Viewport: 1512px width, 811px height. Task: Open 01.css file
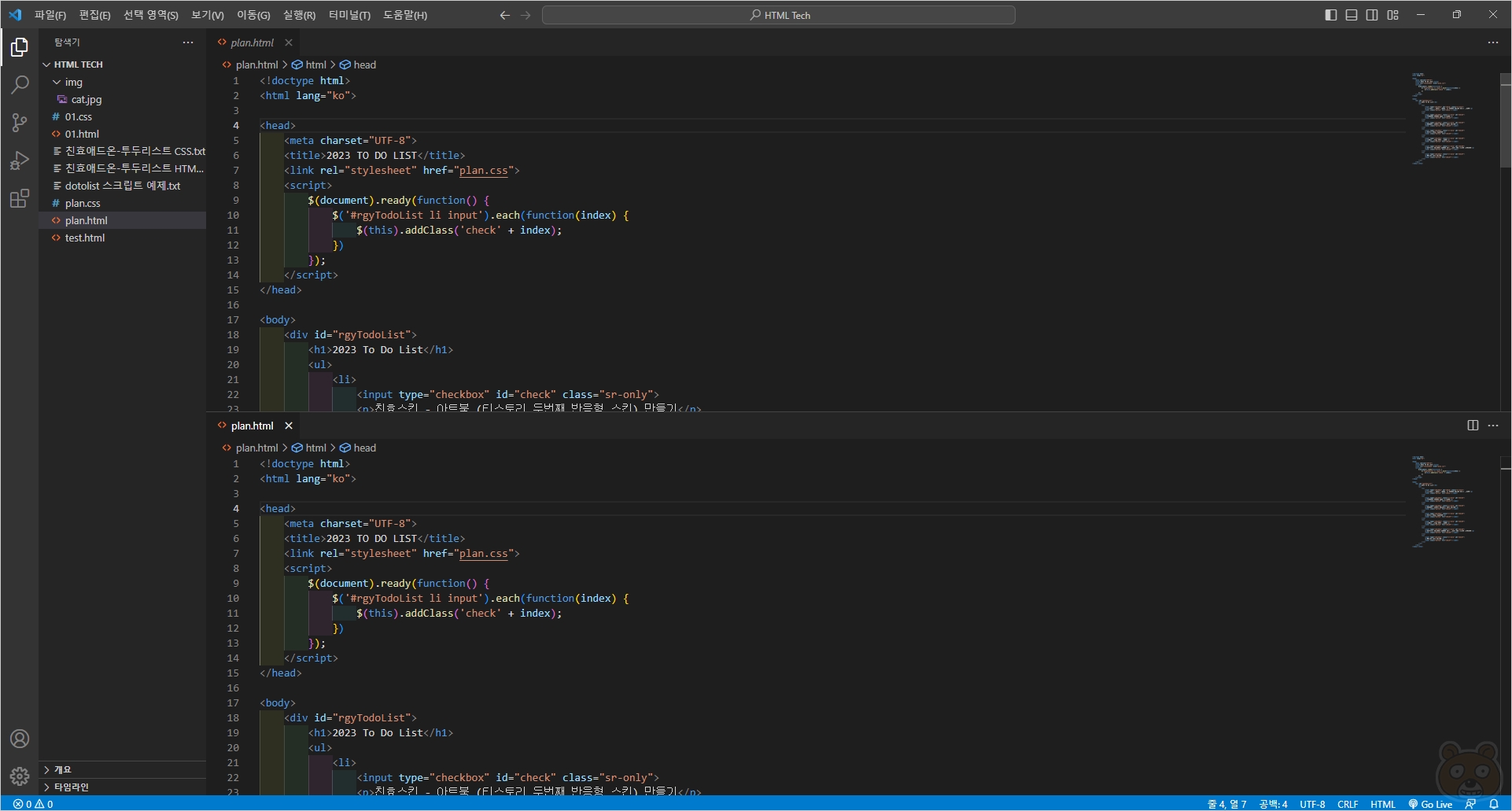pyautogui.click(x=124, y=116)
